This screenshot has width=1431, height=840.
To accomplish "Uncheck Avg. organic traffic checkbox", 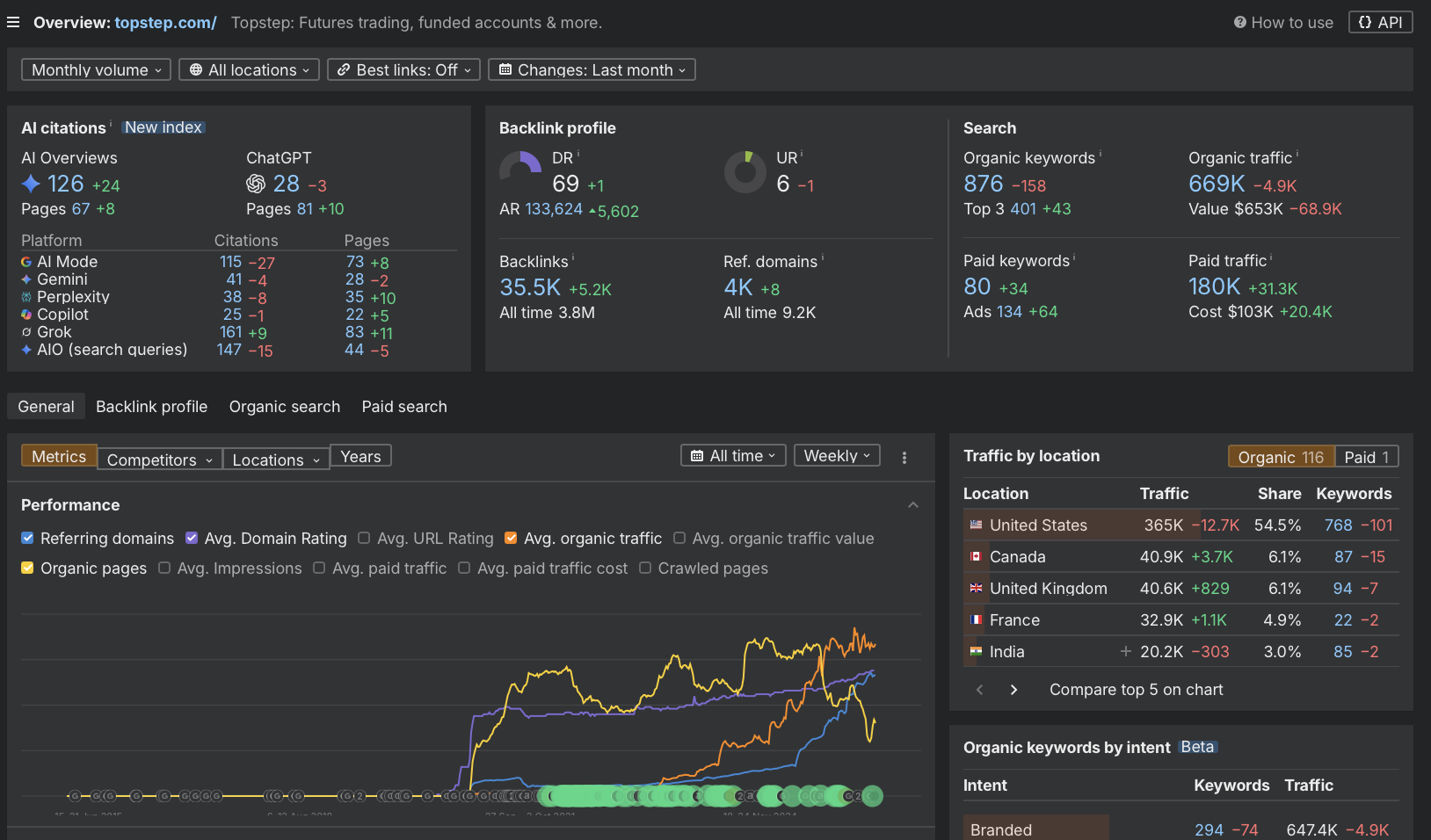I will tap(511, 538).
